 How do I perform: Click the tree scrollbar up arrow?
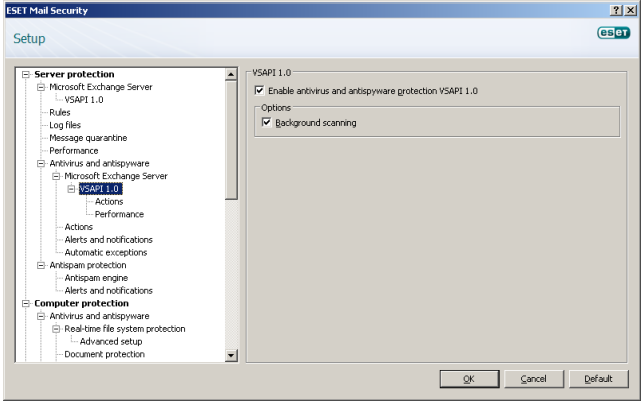pyautogui.click(x=232, y=74)
